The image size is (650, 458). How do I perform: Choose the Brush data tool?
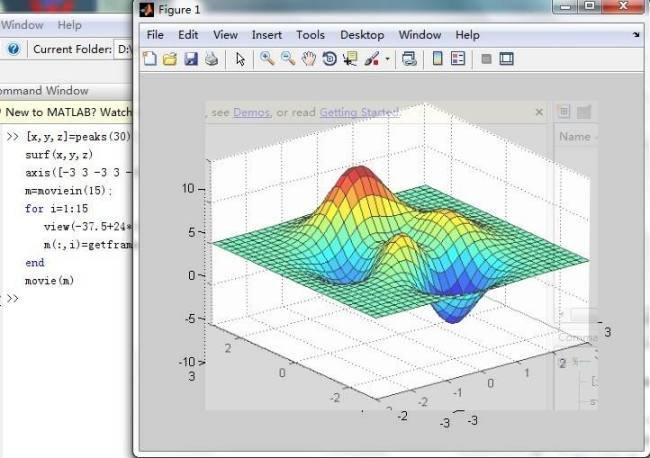point(372,59)
